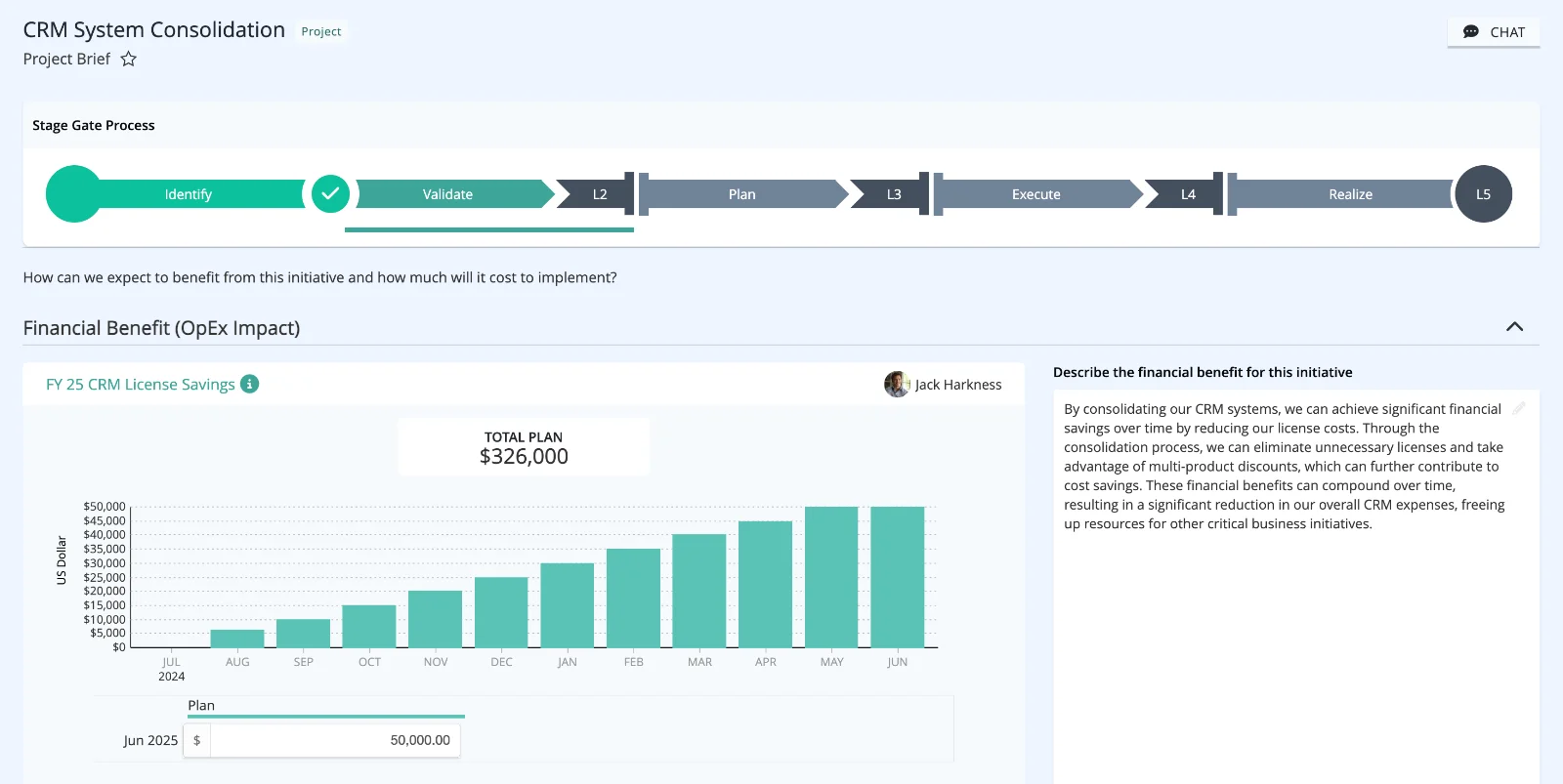The image size is (1563, 784).
Task: Open the Plan stage
Action: (742, 194)
